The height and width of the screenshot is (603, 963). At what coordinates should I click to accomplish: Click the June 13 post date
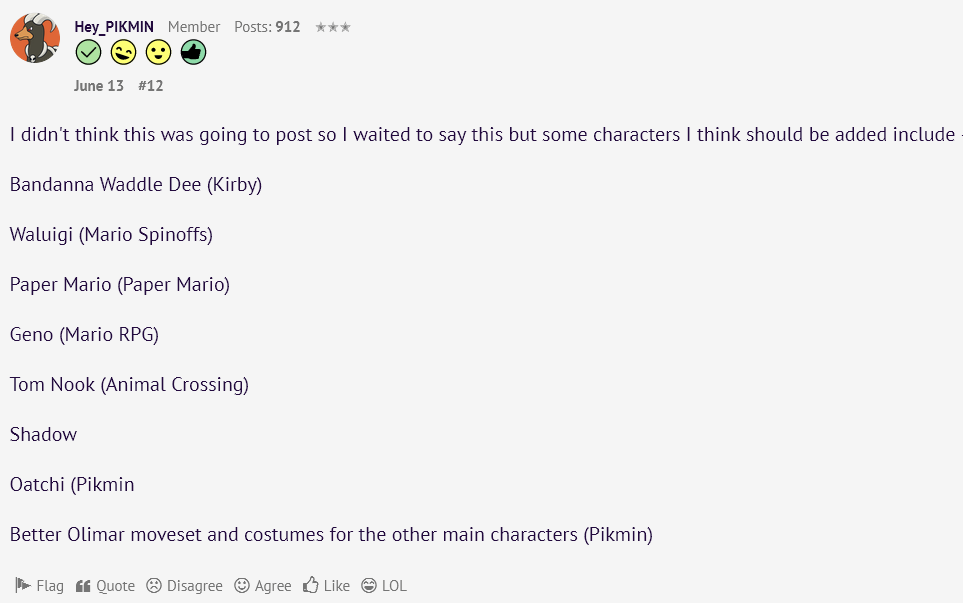(99, 86)
